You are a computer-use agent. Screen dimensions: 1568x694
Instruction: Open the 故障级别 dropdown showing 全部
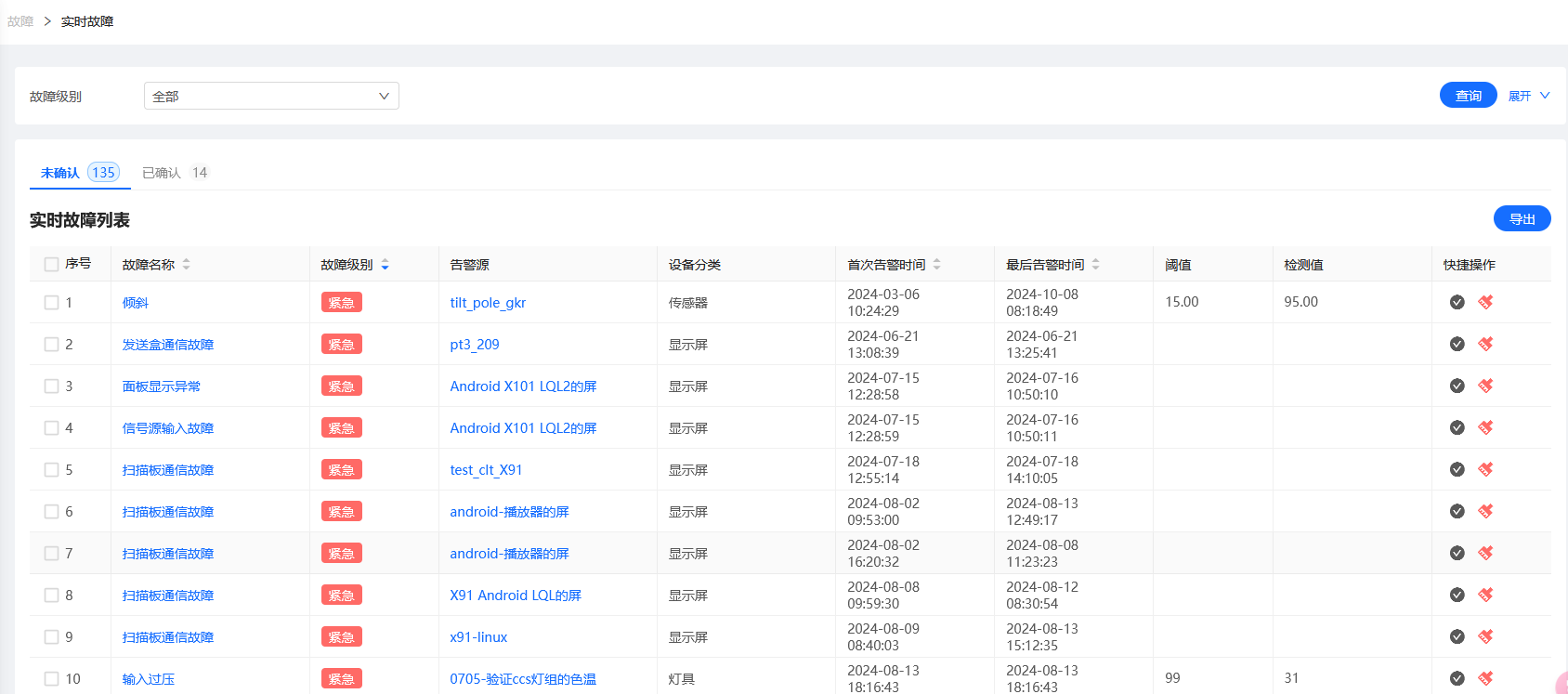[x=271, y=96]
